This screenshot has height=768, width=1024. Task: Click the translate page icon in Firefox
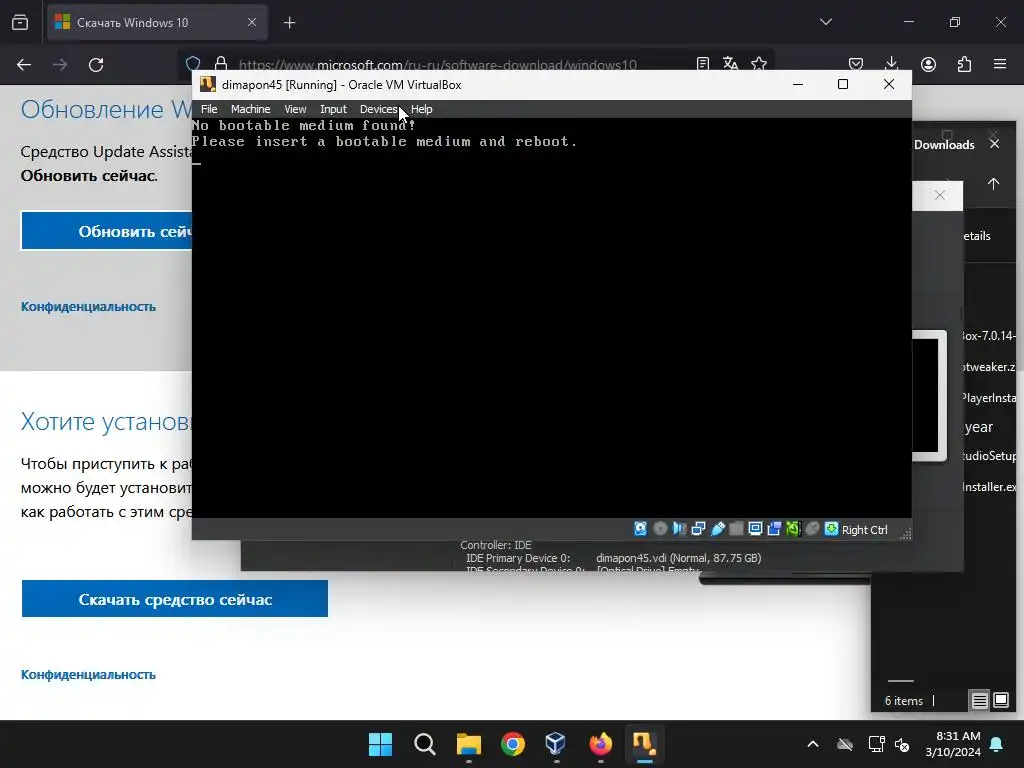click(730, 64)
